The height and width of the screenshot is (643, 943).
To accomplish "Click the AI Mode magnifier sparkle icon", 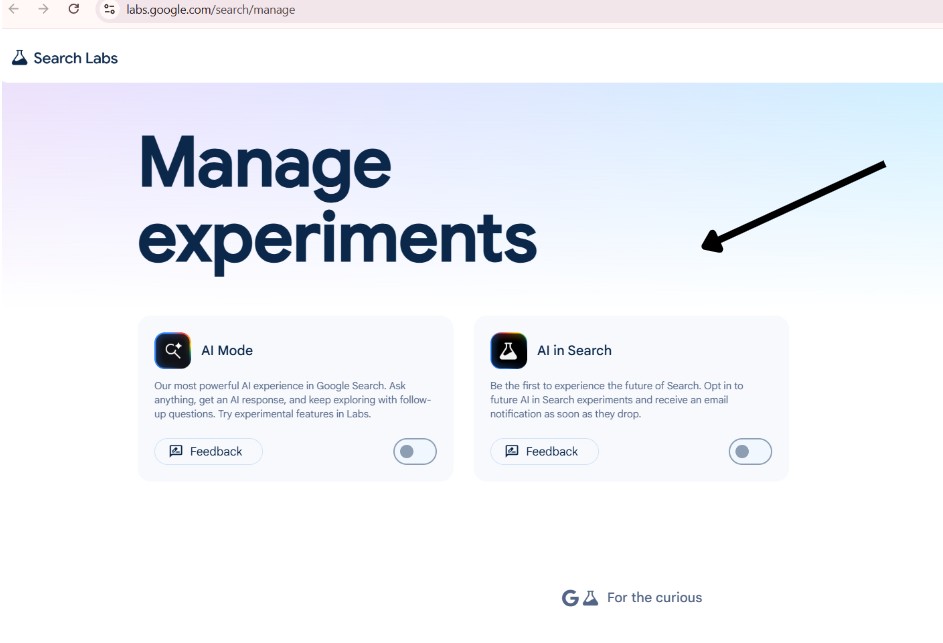I will pos(173,350).
